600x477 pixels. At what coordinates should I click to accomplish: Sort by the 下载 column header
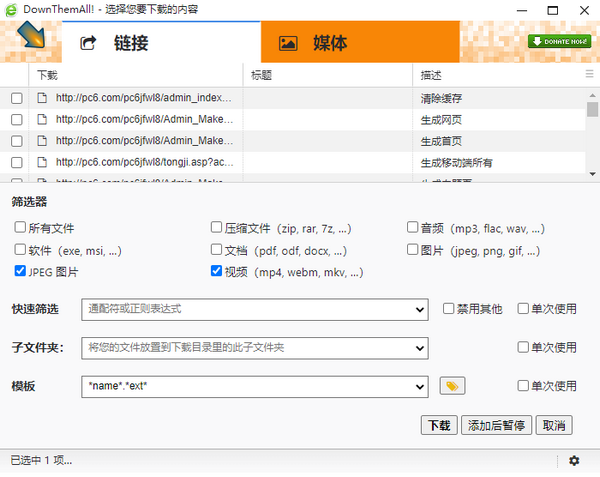click(x=135, y=75)
